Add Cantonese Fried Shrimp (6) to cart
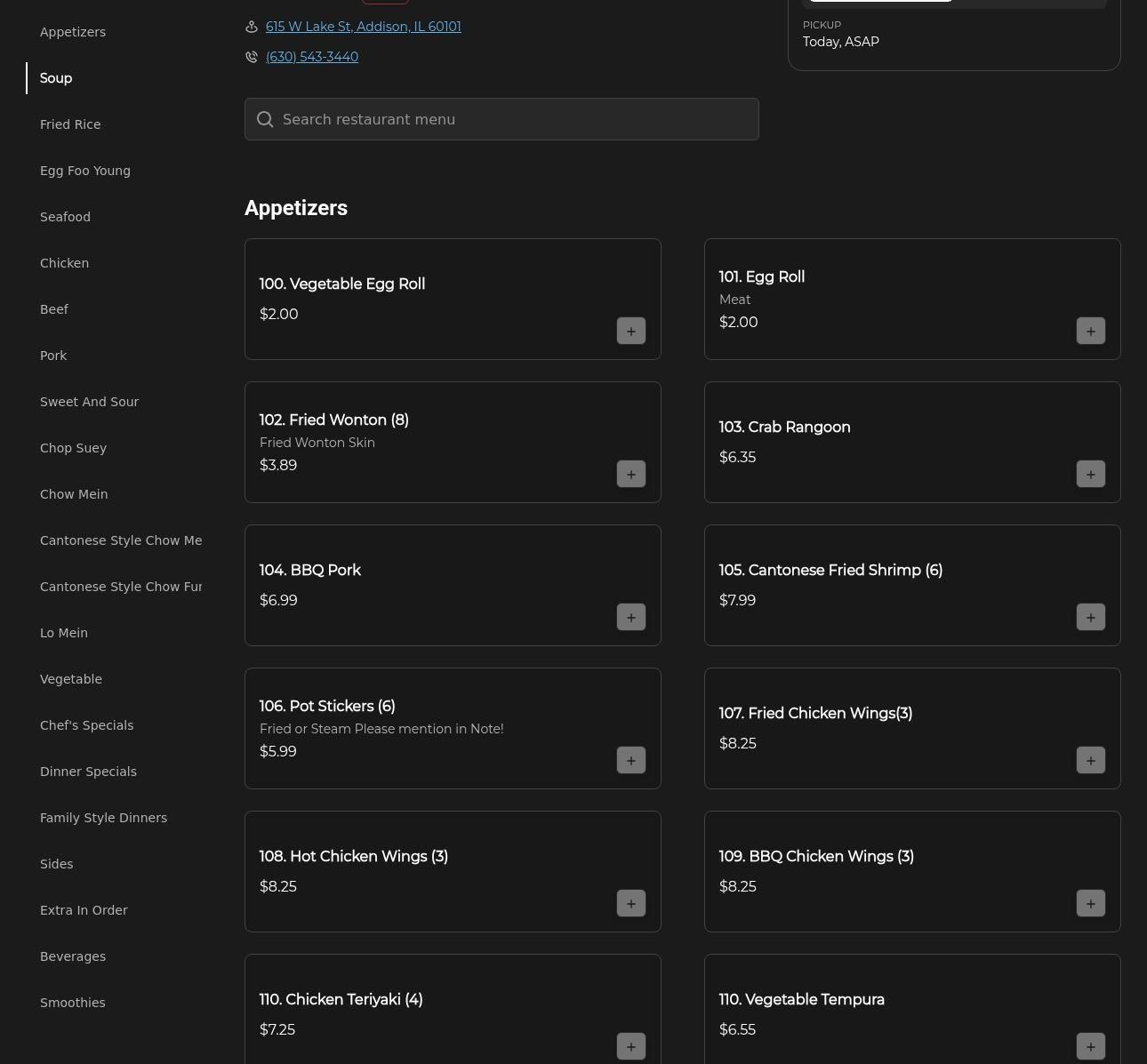Screen dimensions: 1147x1064 pyautogui.click(x=1090, y=617)
